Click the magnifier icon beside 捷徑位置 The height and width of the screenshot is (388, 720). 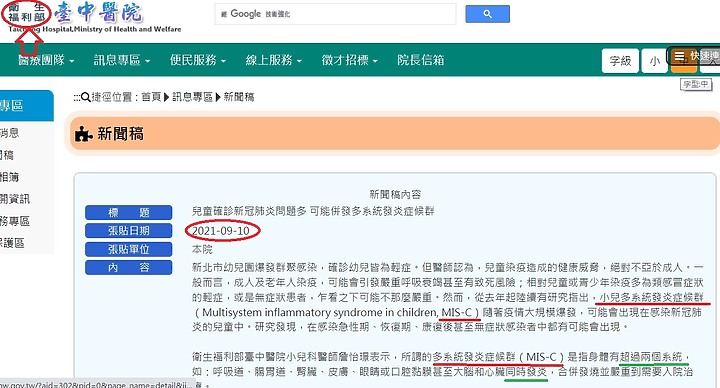[85, 97]
